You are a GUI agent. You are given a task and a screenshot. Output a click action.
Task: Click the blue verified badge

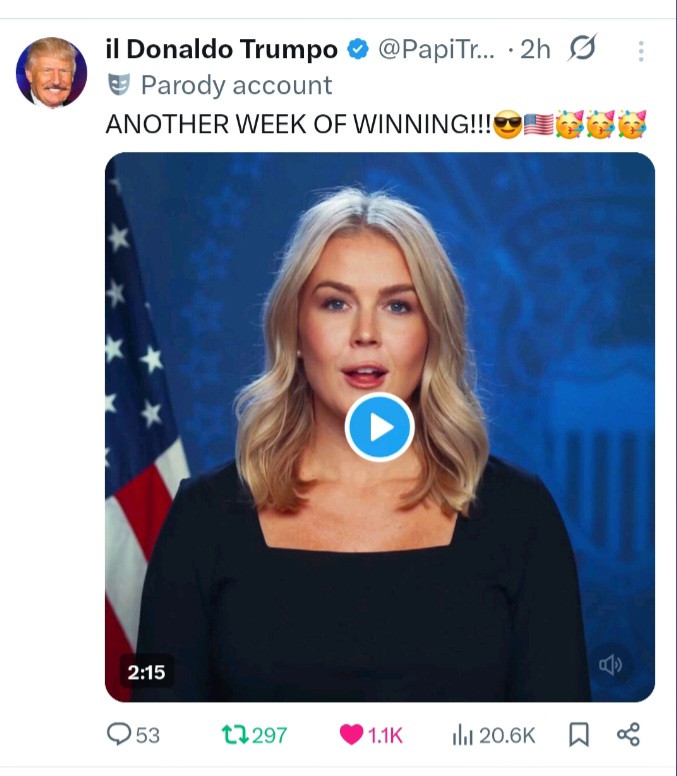pos(356,50)
